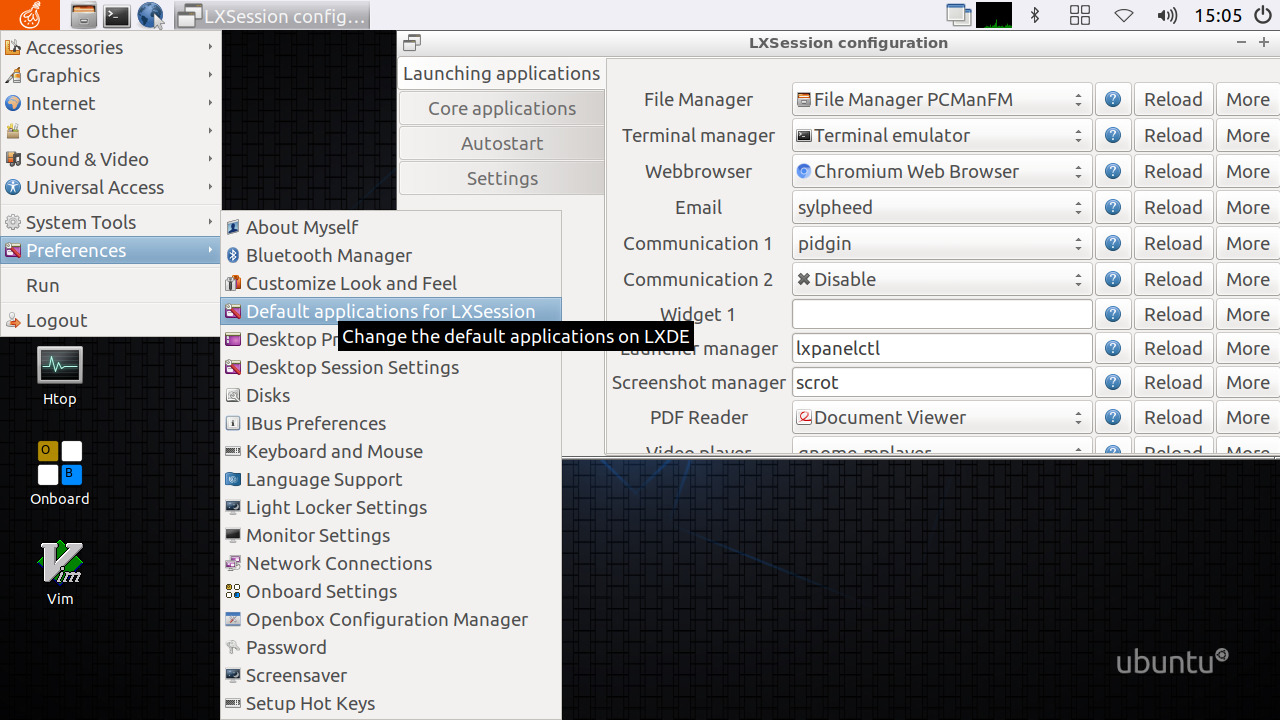This screenshot has width=1280, height=720.
Task: Click the volume speaker tray icon
Action: pos(1166,15)
